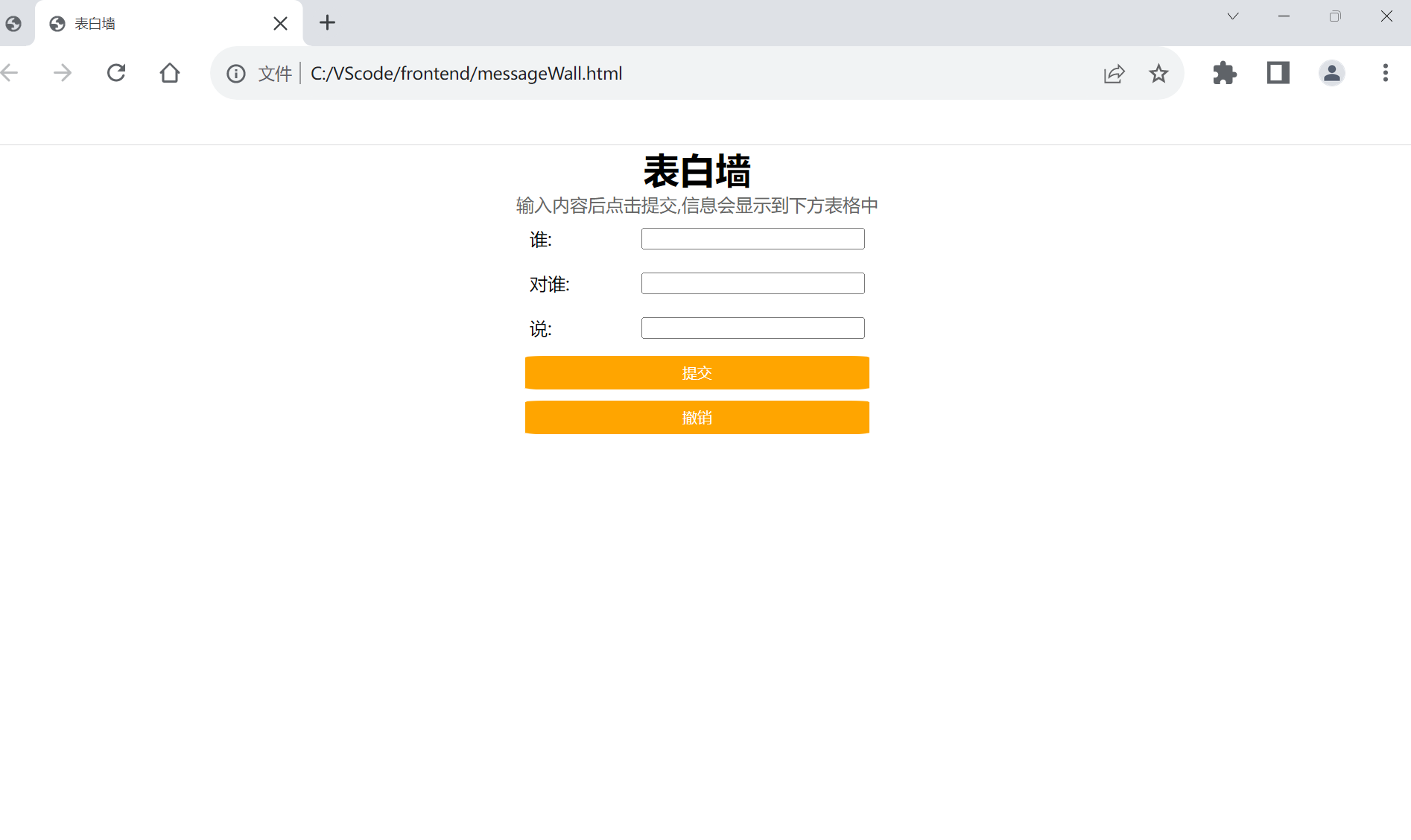Click the browser forward arrow
This screenshot has width=1411, height=840.
point(63,73)
